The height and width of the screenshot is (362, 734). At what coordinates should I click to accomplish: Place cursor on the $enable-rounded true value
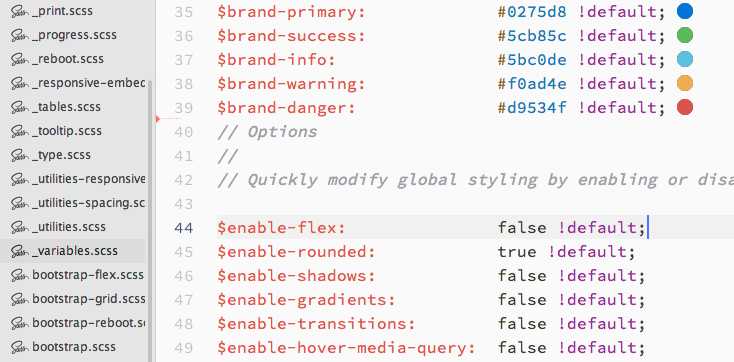(x=517, y=252)
